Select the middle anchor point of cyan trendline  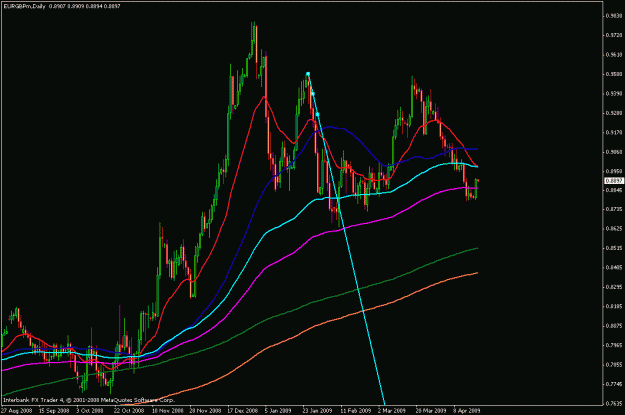coord(313,94)
